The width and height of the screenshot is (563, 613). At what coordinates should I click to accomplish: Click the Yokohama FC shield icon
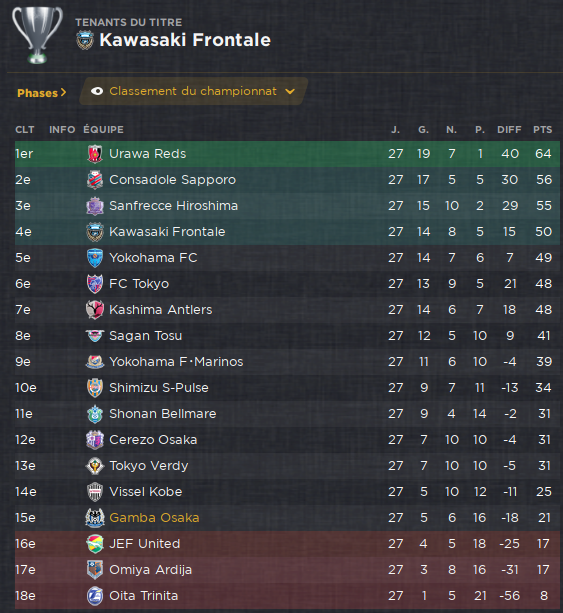(95, 258)
